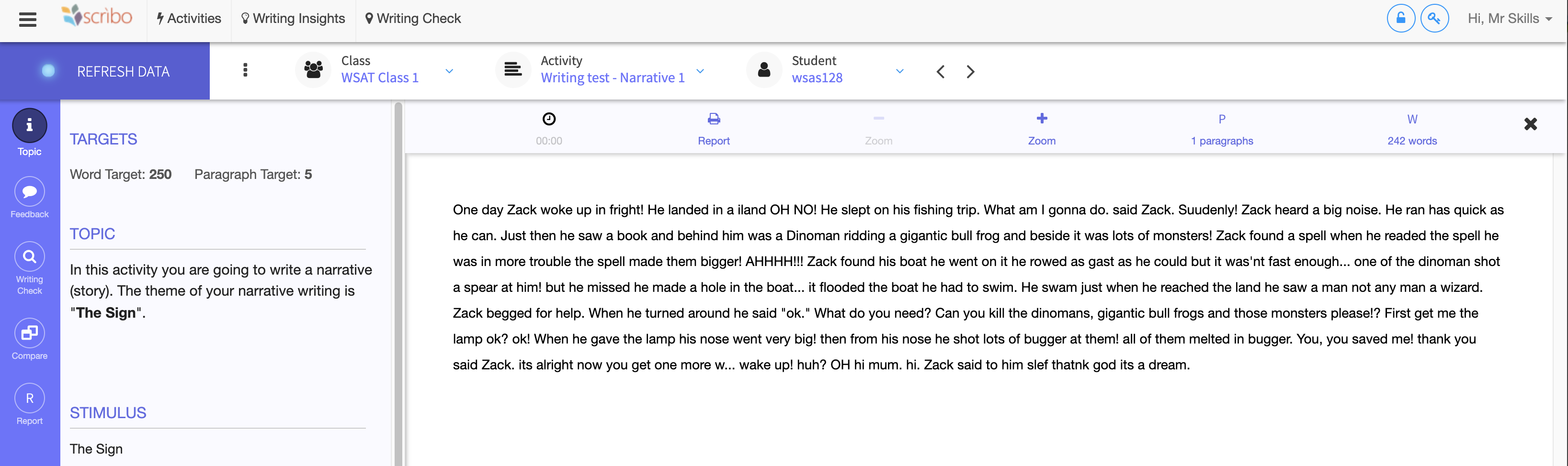The image size is (1568, 466).
Task: Go to the next student arrow
Action: (970, 72)
